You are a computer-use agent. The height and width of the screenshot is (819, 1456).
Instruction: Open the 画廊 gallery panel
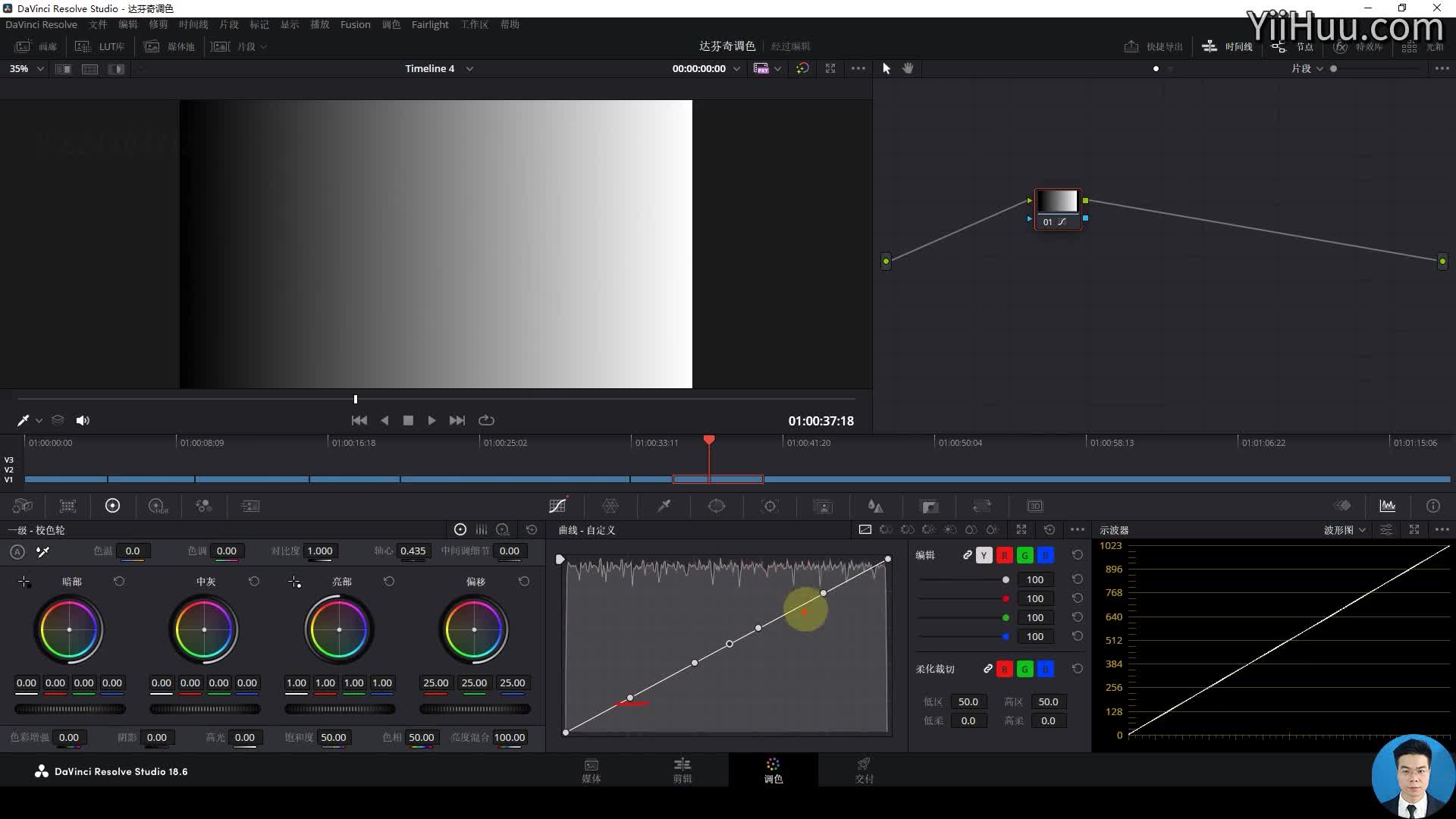tap(36, 46)
